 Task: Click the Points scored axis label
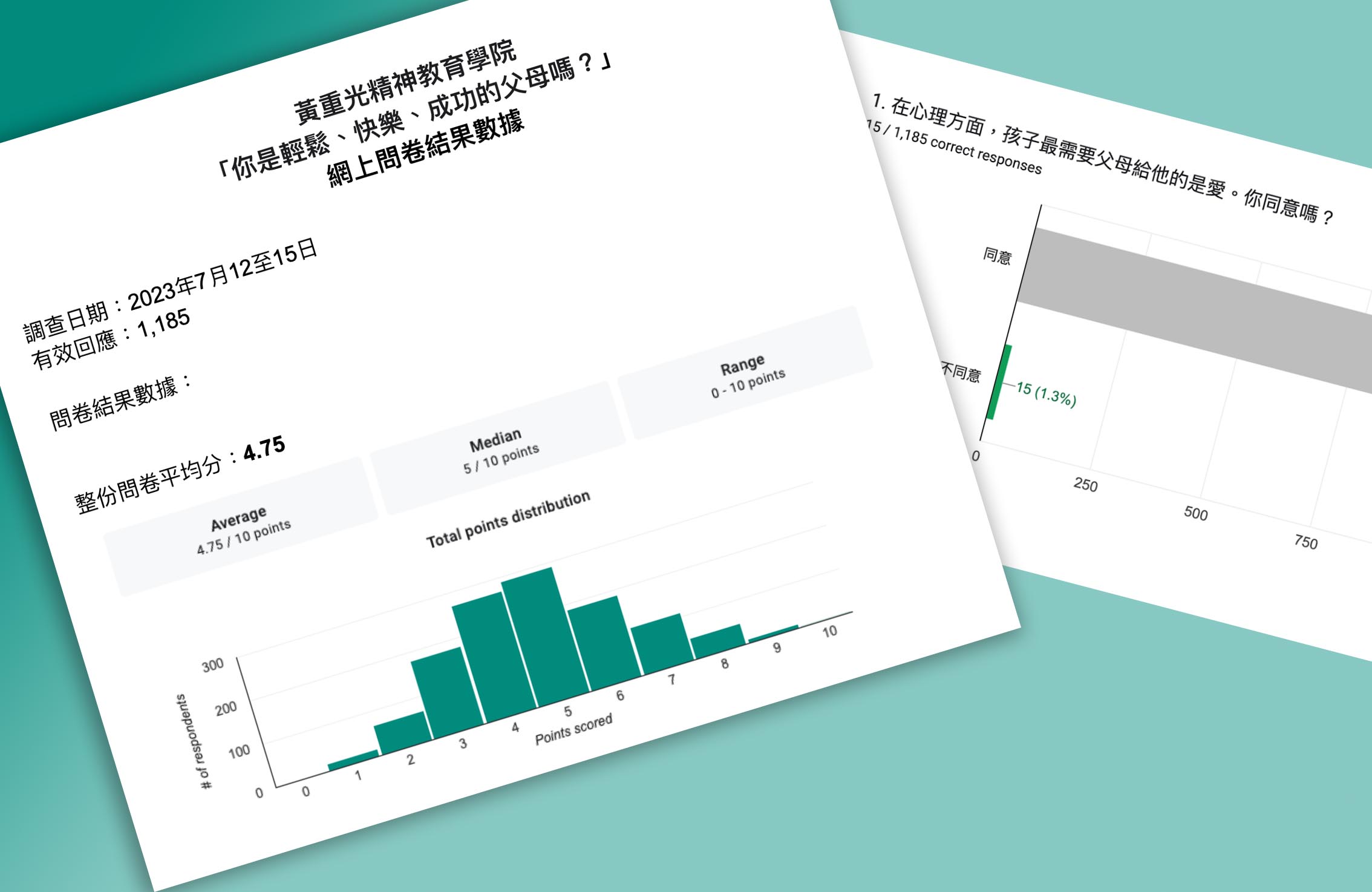click(573, 729)
